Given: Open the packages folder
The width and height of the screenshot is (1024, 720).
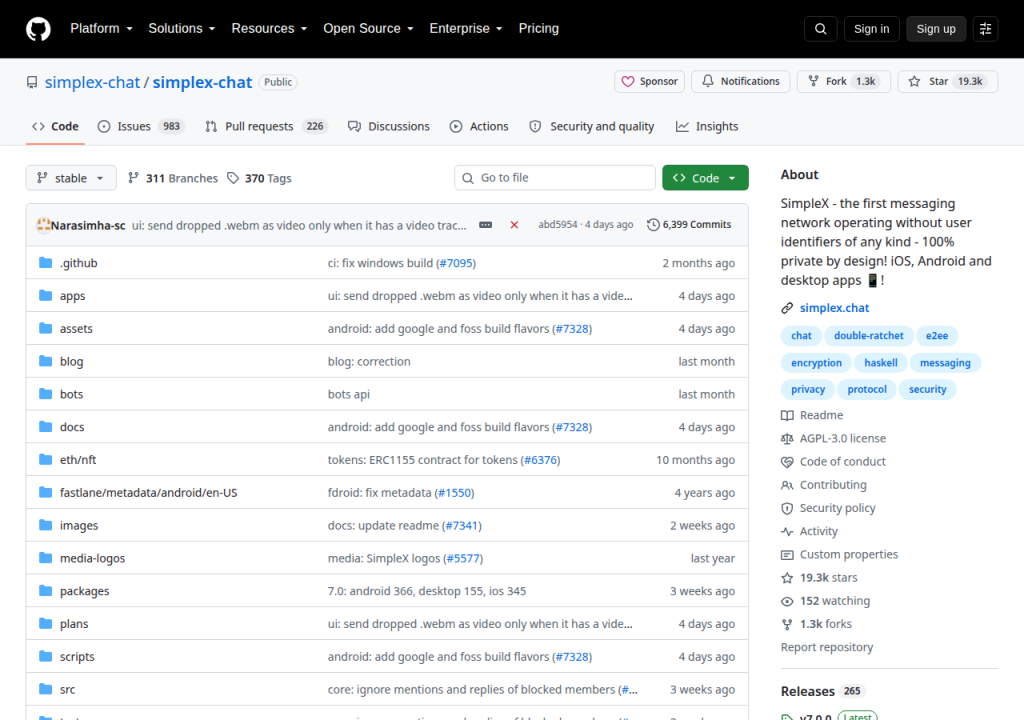Looking at the screenshot, I should tap(84, 591).
